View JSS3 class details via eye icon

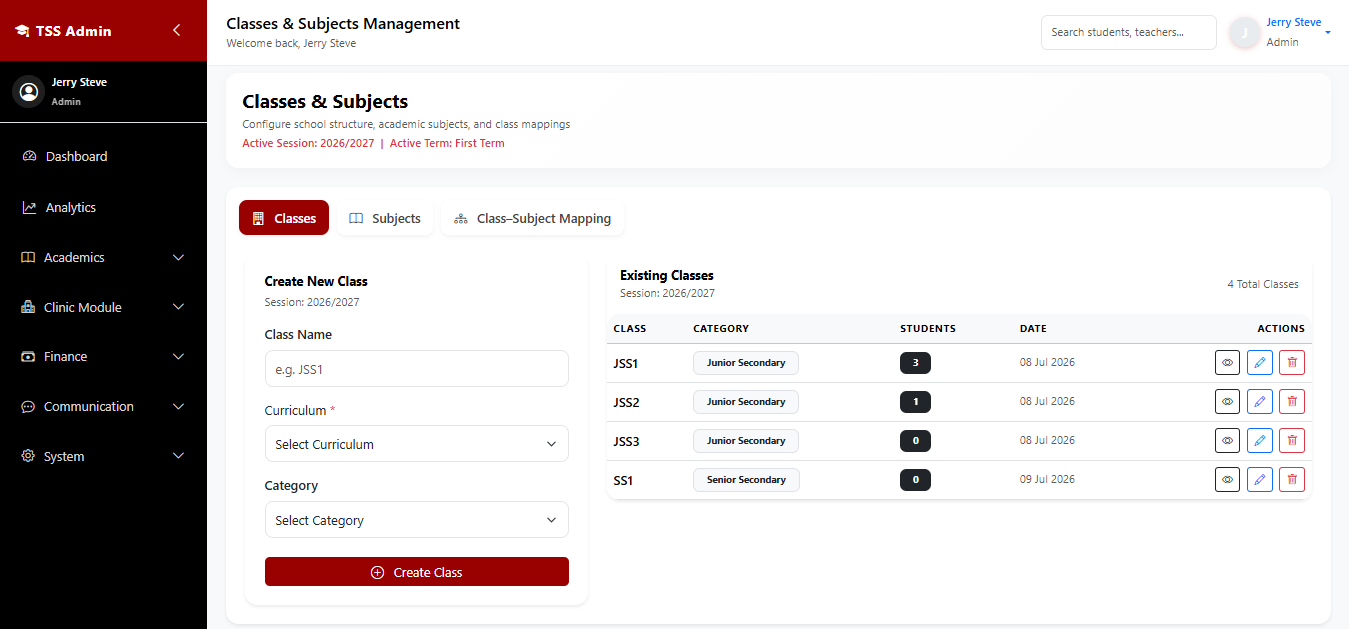pyautogui.click(x=1228, y=441)
